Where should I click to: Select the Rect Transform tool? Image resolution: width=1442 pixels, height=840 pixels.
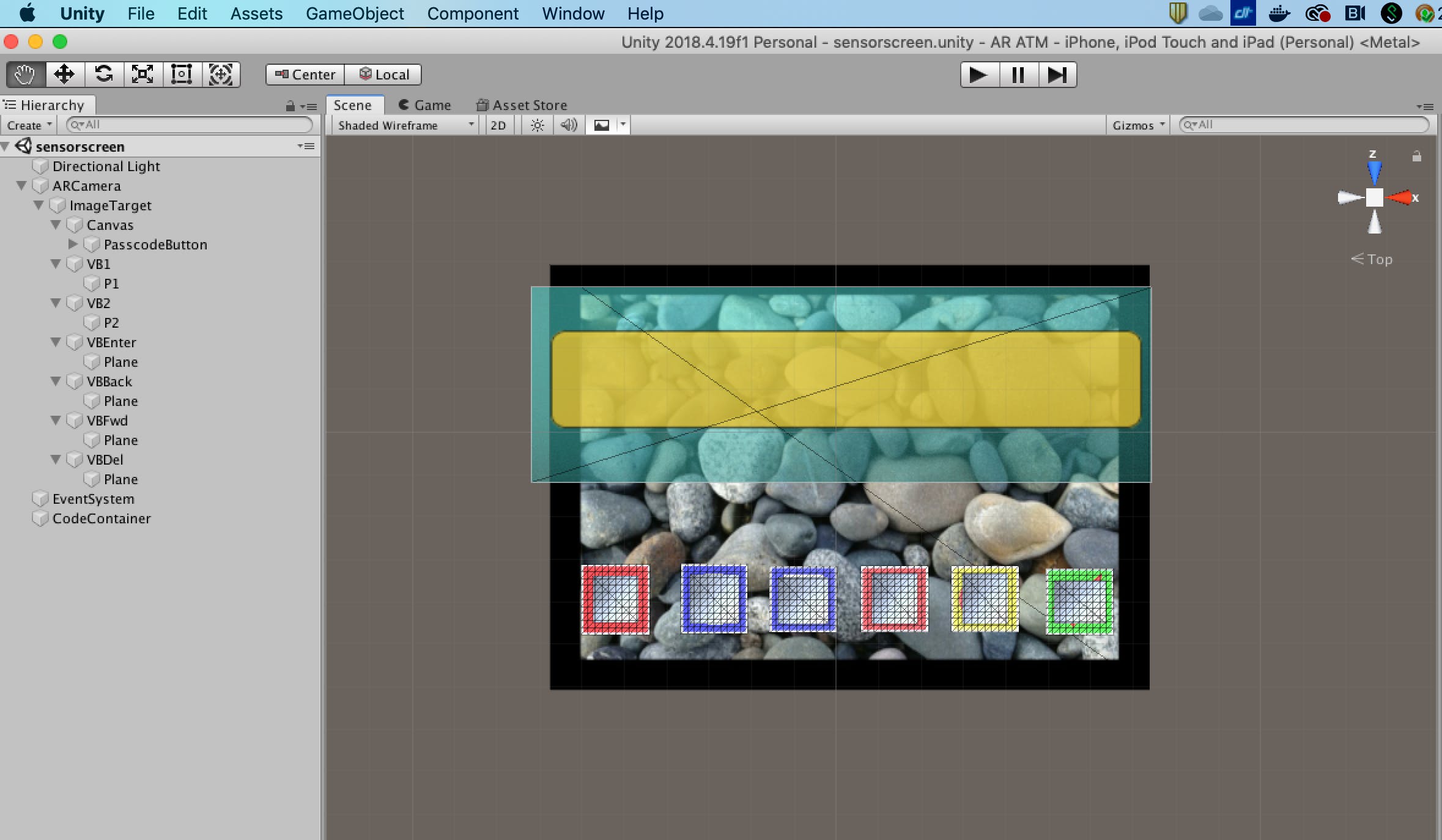point(182,75)
